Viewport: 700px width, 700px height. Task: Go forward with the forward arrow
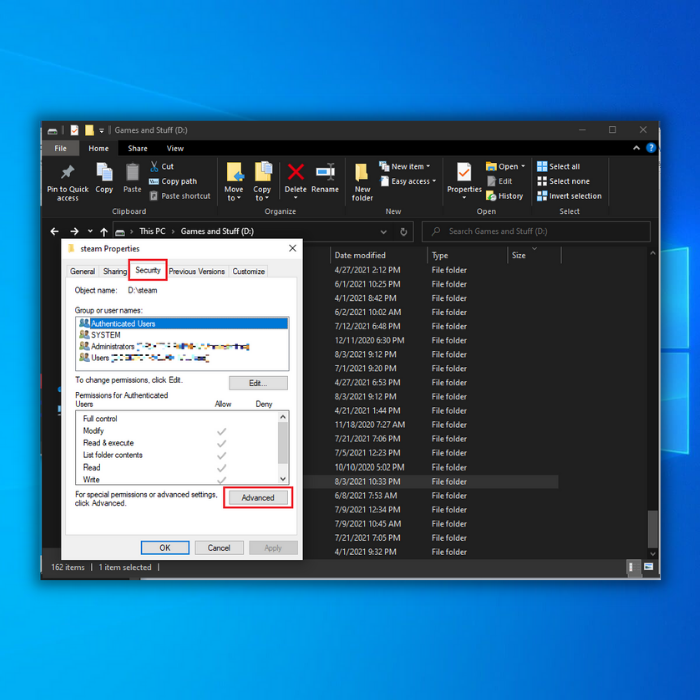[x=75, y=231]
